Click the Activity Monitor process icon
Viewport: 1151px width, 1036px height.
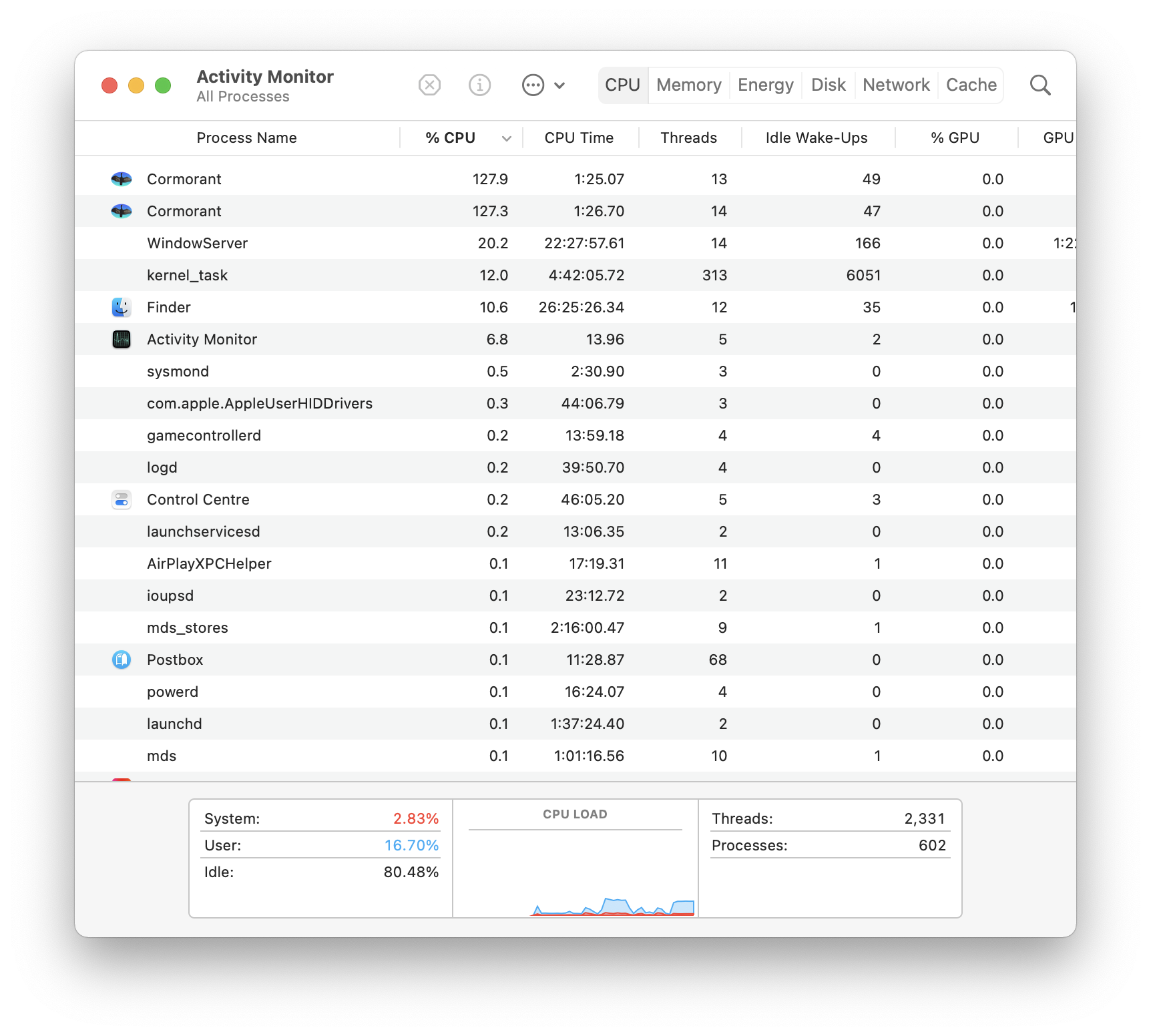click(122, 339)
